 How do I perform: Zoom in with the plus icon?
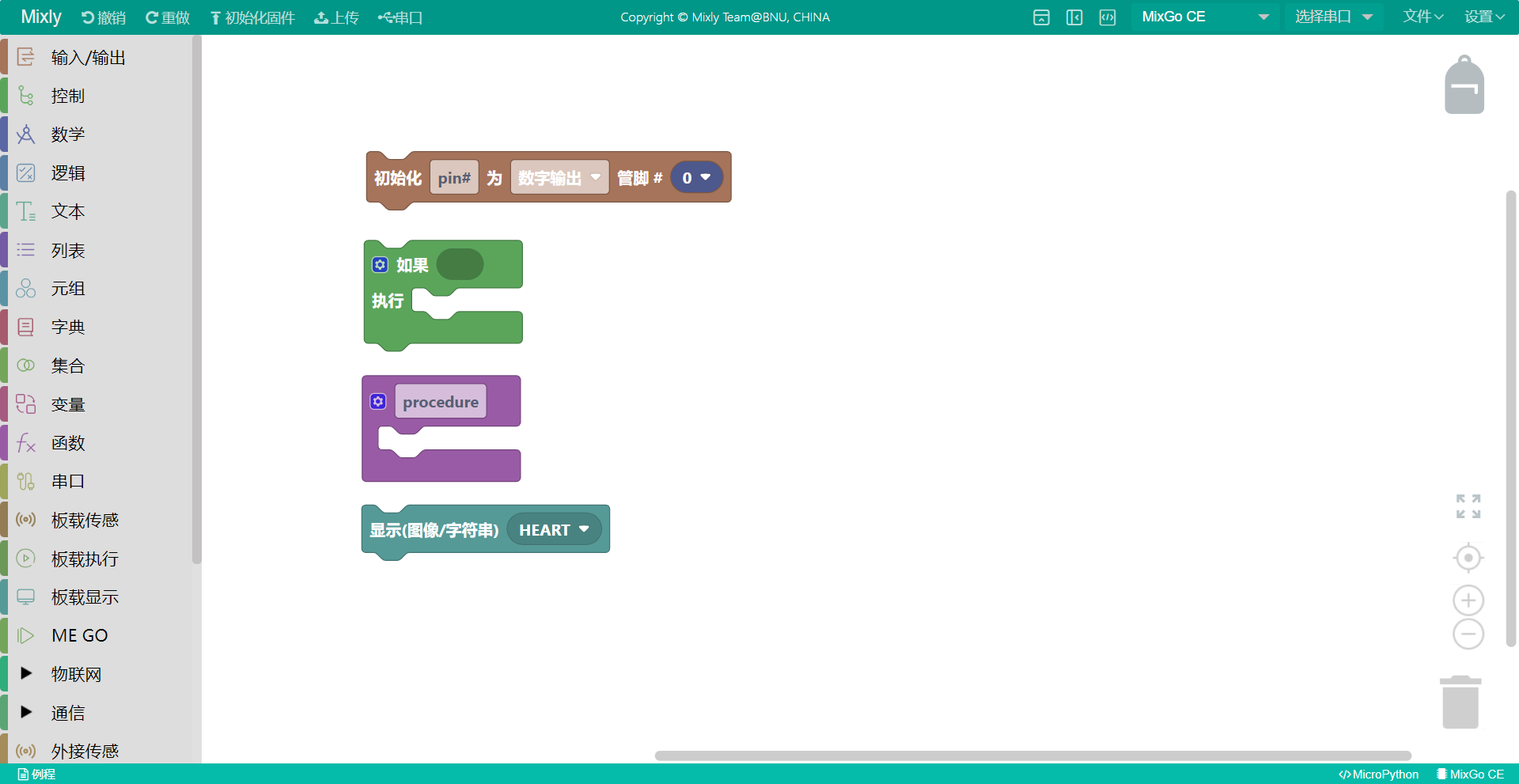[1468, 600]
